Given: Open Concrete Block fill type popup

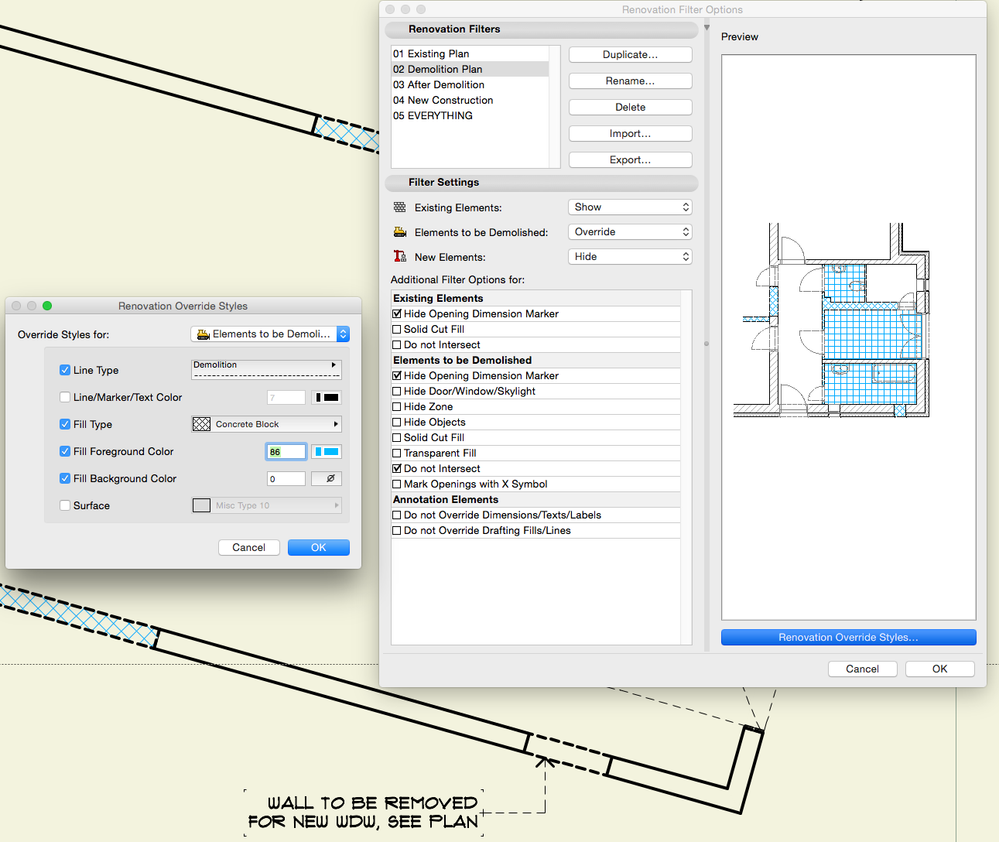Looking at the screenshot, I should tap(266, 424).
